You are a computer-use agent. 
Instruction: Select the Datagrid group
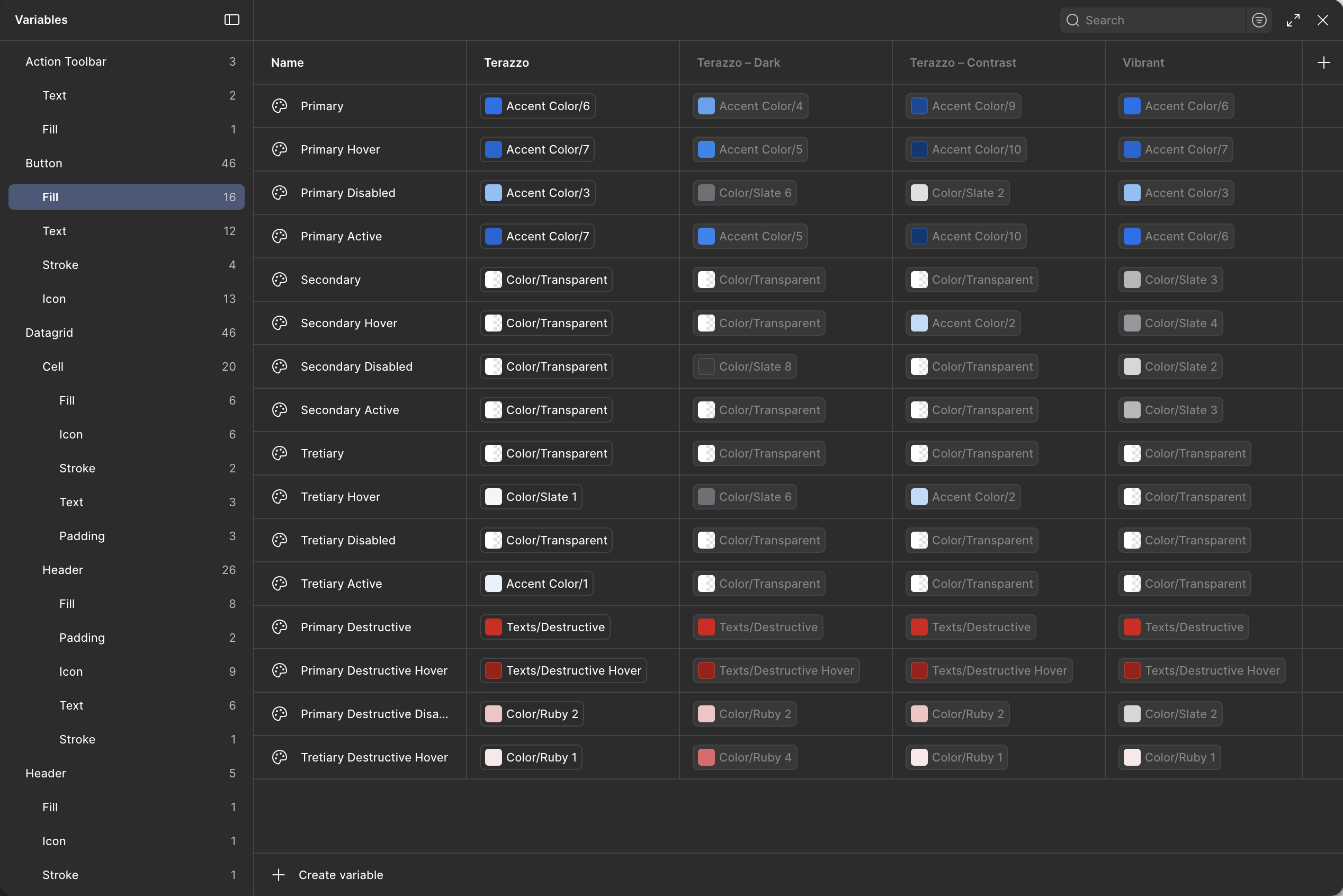(x=126, y=333)
